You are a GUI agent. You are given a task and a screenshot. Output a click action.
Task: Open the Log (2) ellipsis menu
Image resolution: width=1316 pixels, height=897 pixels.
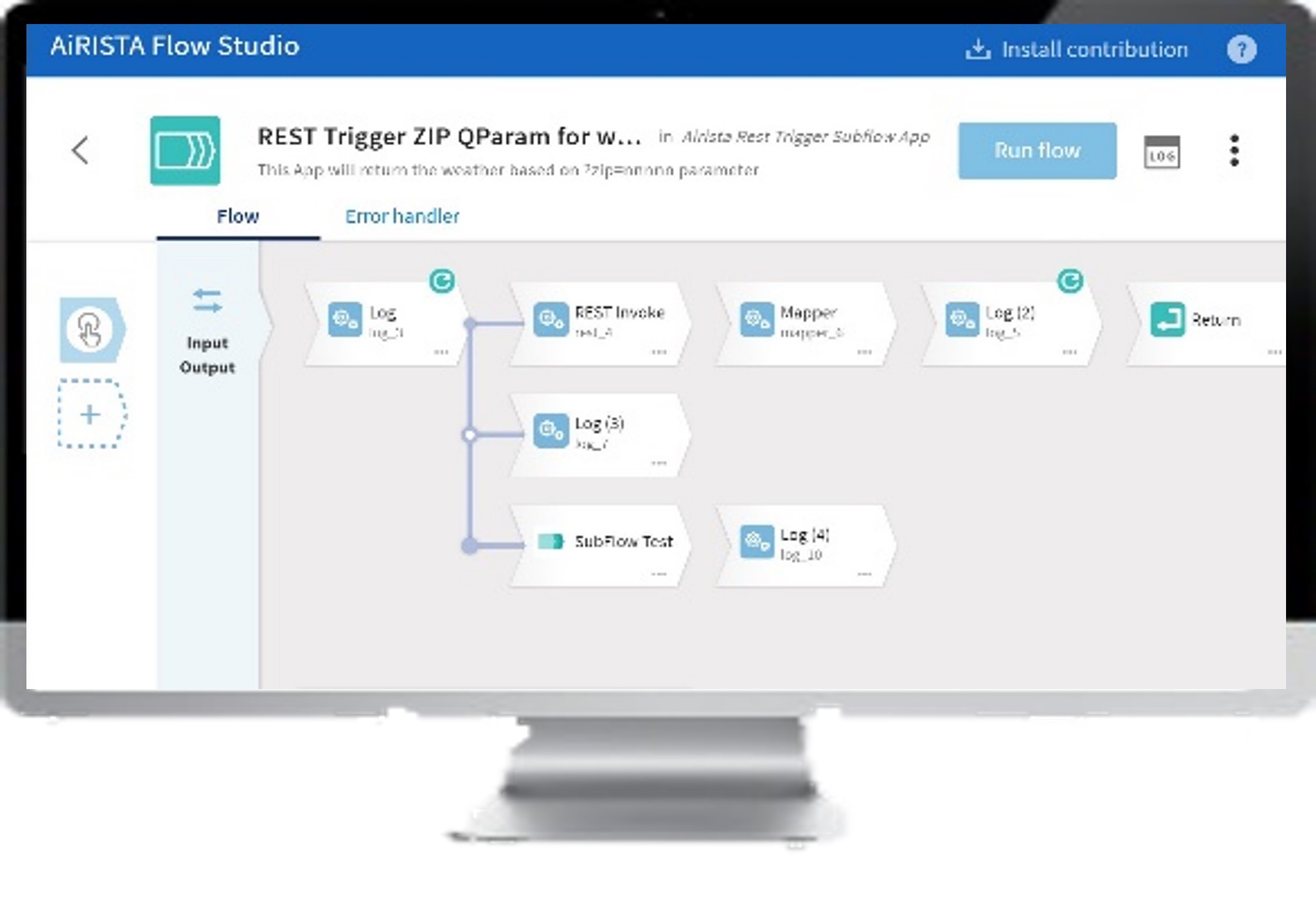coord(1069,352)
